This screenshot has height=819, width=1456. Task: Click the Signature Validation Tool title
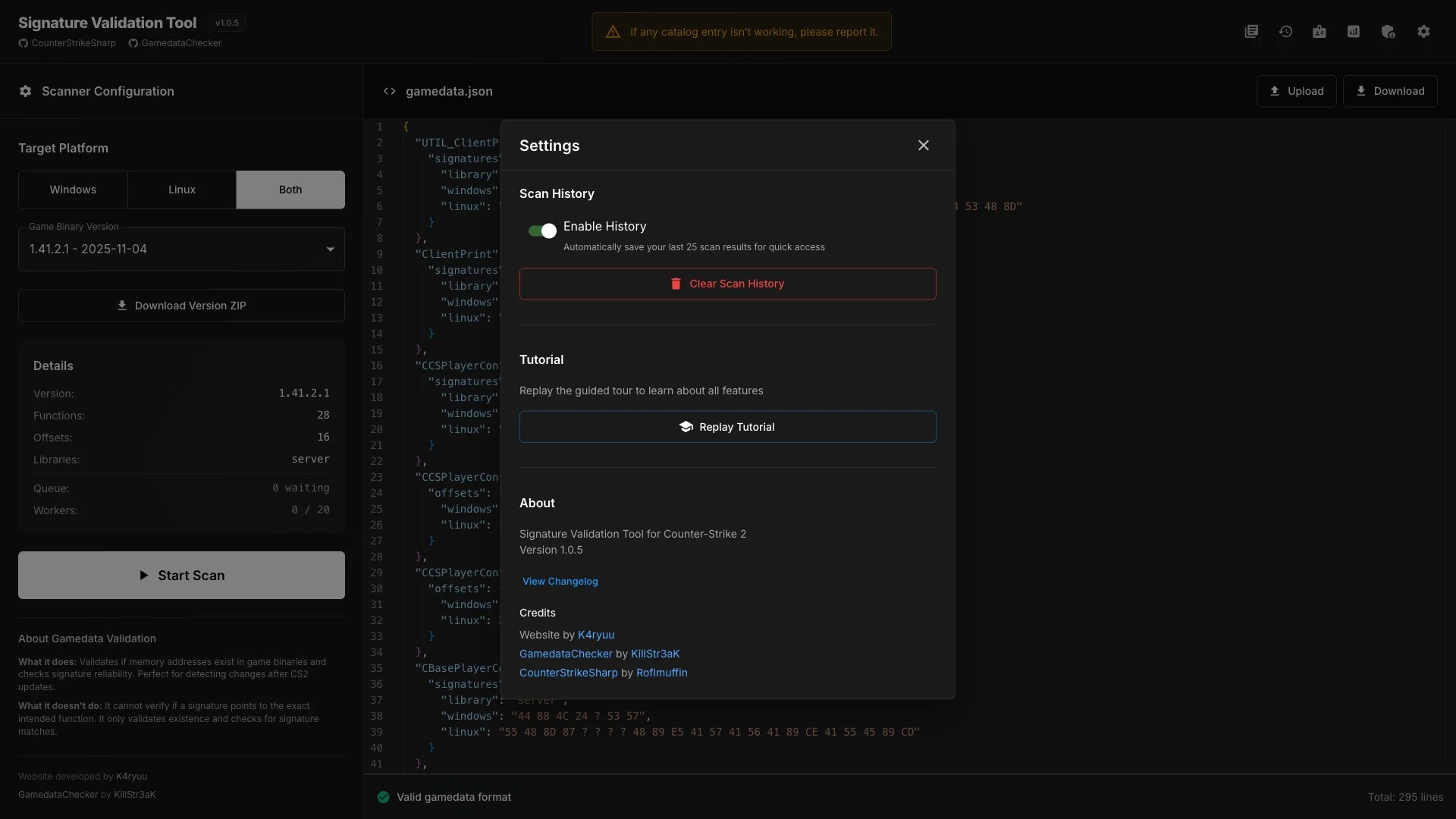pyautogui.click(x=107, y=23)
